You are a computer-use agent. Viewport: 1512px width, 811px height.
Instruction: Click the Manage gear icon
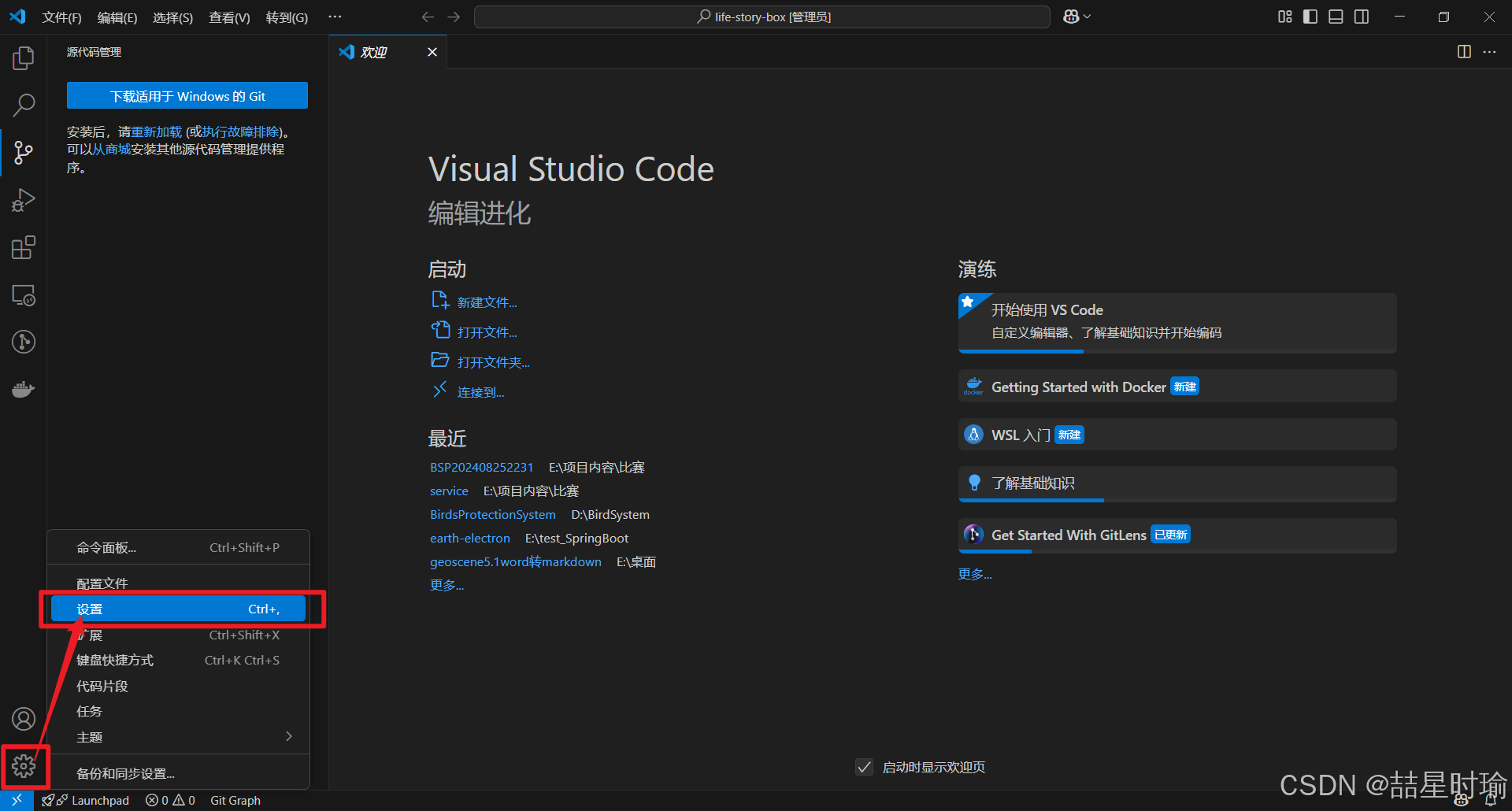point(24,766)
